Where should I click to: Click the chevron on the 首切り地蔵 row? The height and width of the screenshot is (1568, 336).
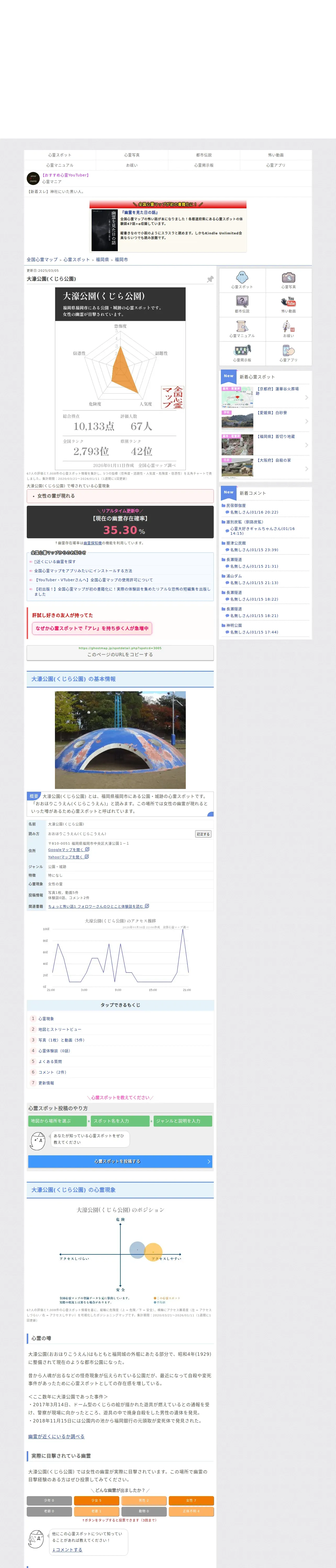click(x=306, y=445)
